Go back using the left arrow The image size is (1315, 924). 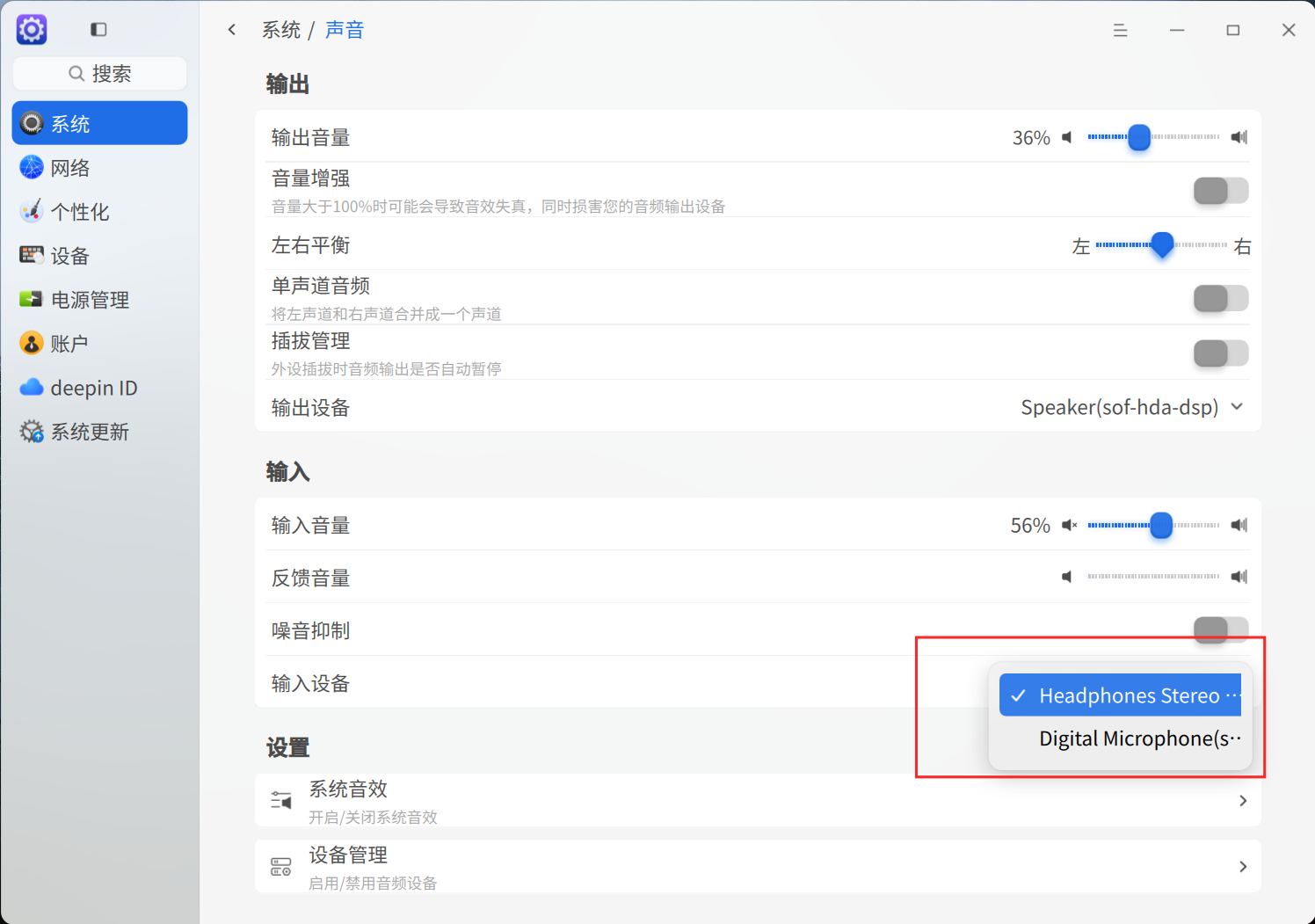tap(232, 30)
